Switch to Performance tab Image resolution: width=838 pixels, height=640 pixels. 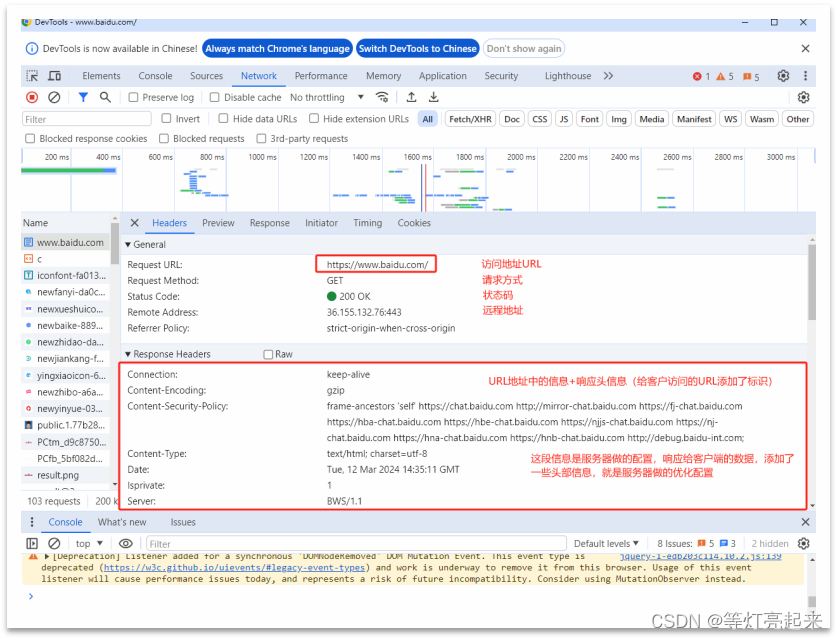[321, 76]
